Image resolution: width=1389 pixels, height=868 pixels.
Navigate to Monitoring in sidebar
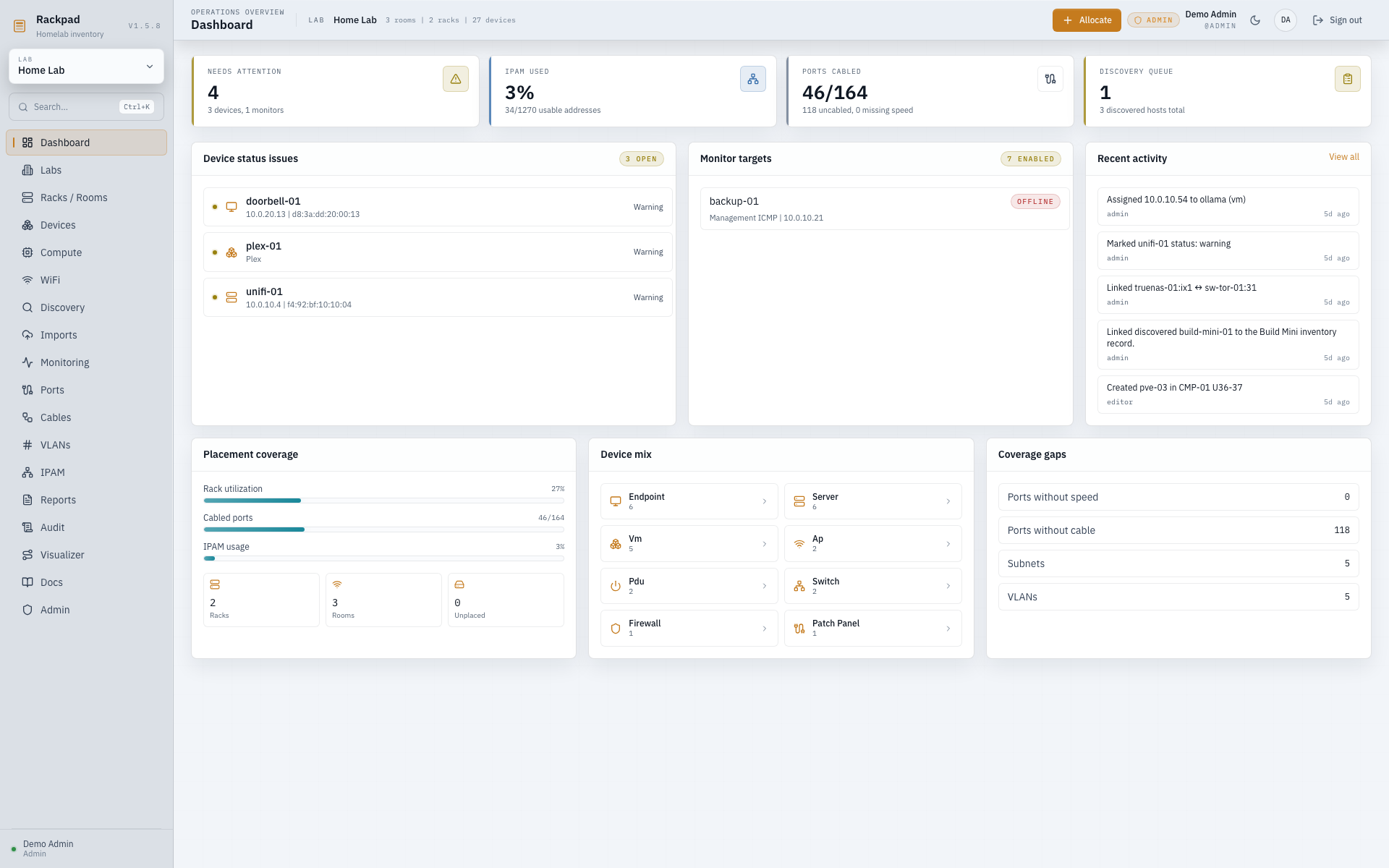point(86,362)
